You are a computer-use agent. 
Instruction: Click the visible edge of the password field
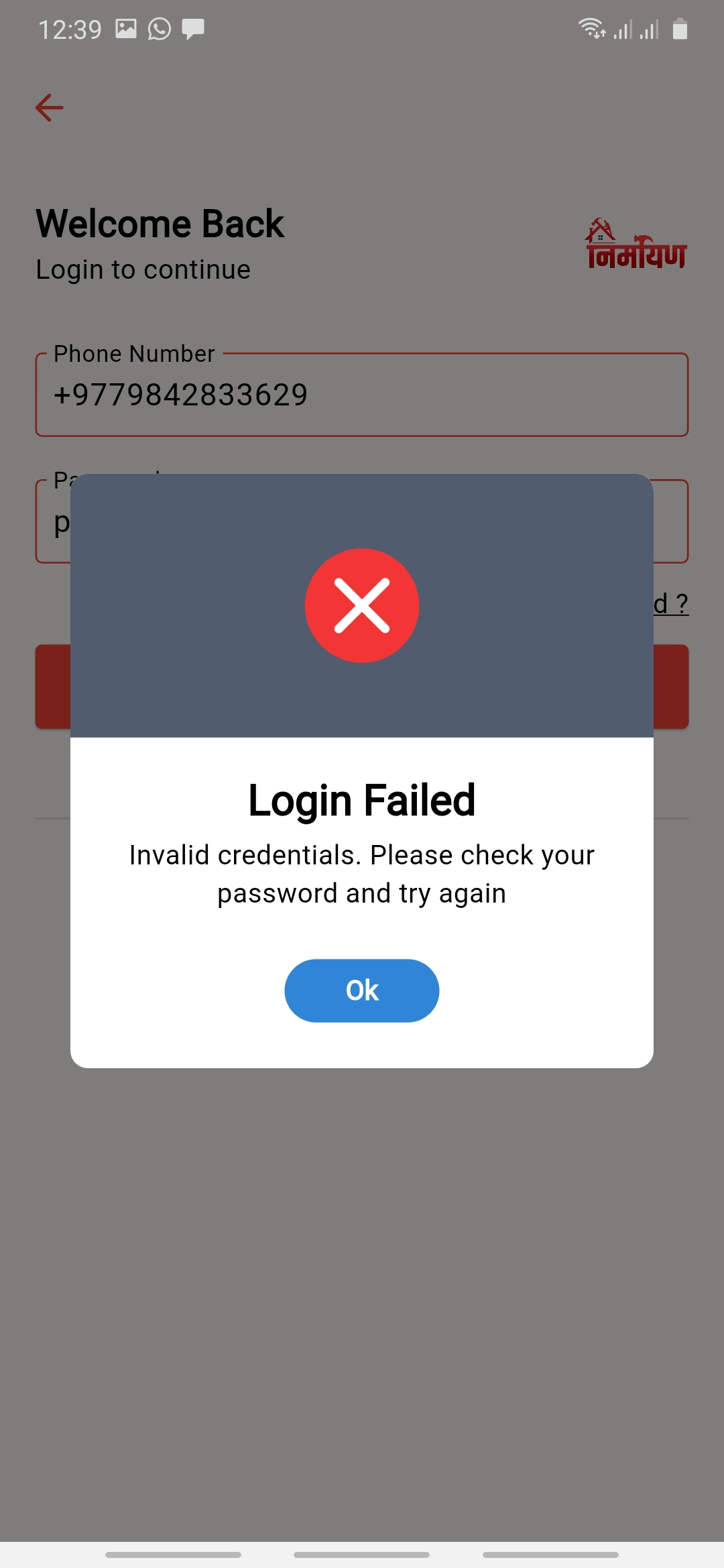[x=53, y=521]
